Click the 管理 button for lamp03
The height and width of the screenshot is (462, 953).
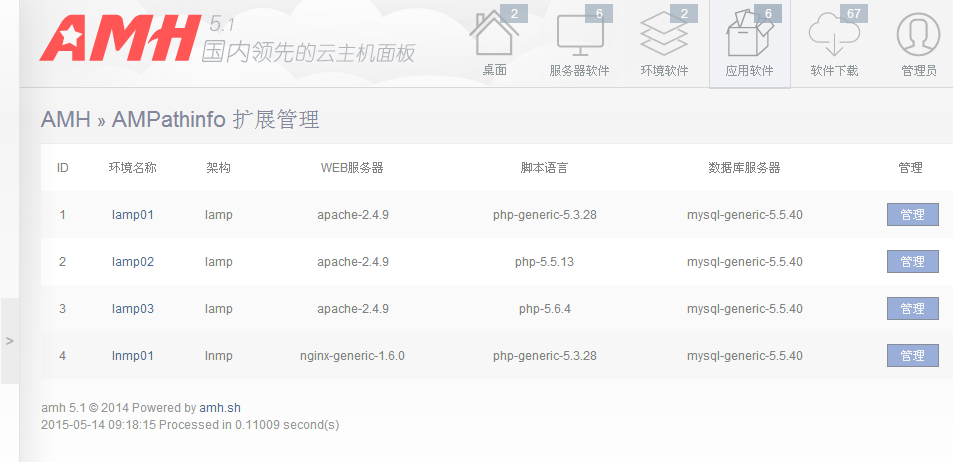click(912, 309)
